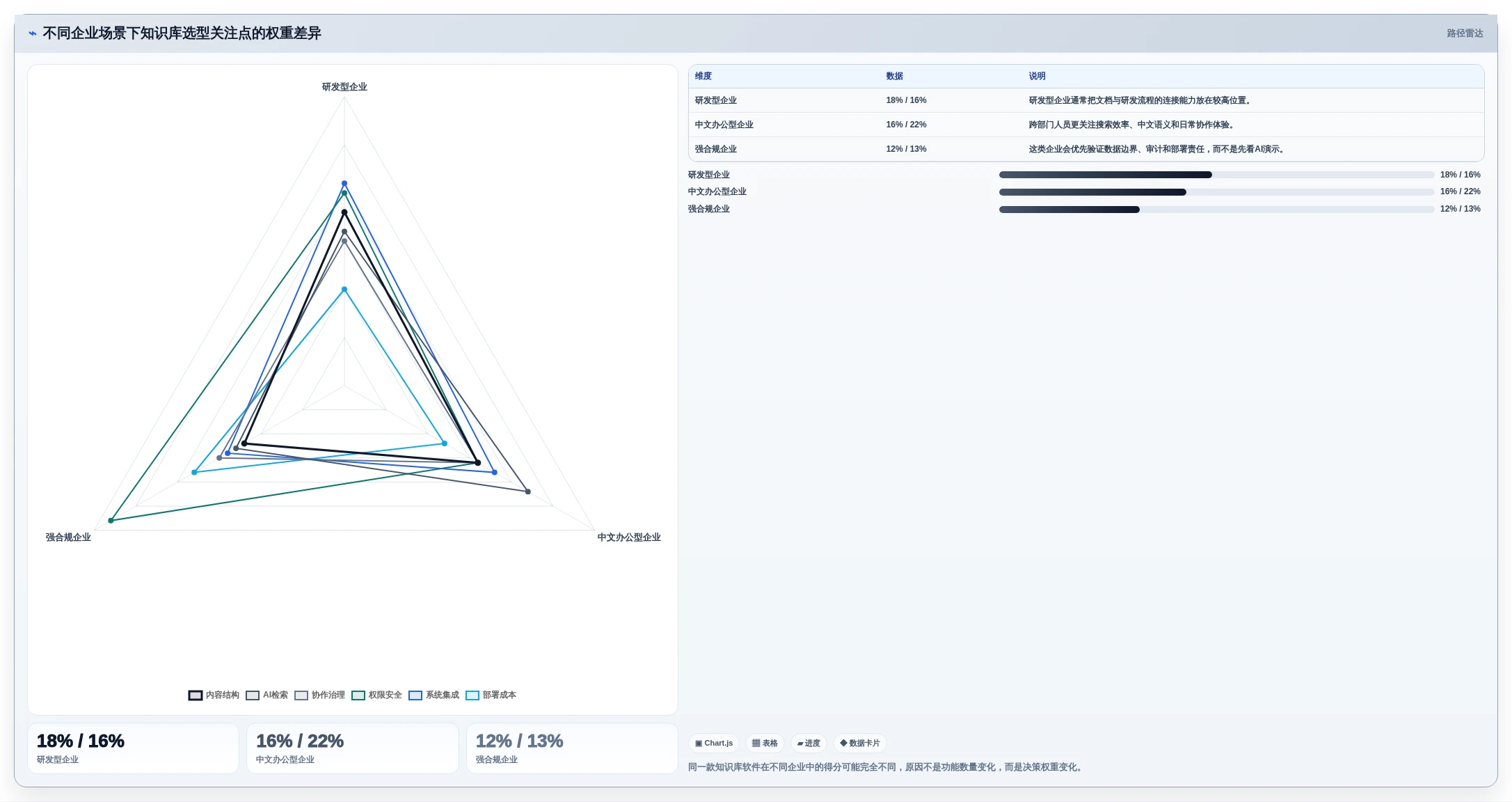Click the outermost grey point on 中文办公型企业 axis
Image resolution: width=1512 pixels, height=802 pixels.
528,492
